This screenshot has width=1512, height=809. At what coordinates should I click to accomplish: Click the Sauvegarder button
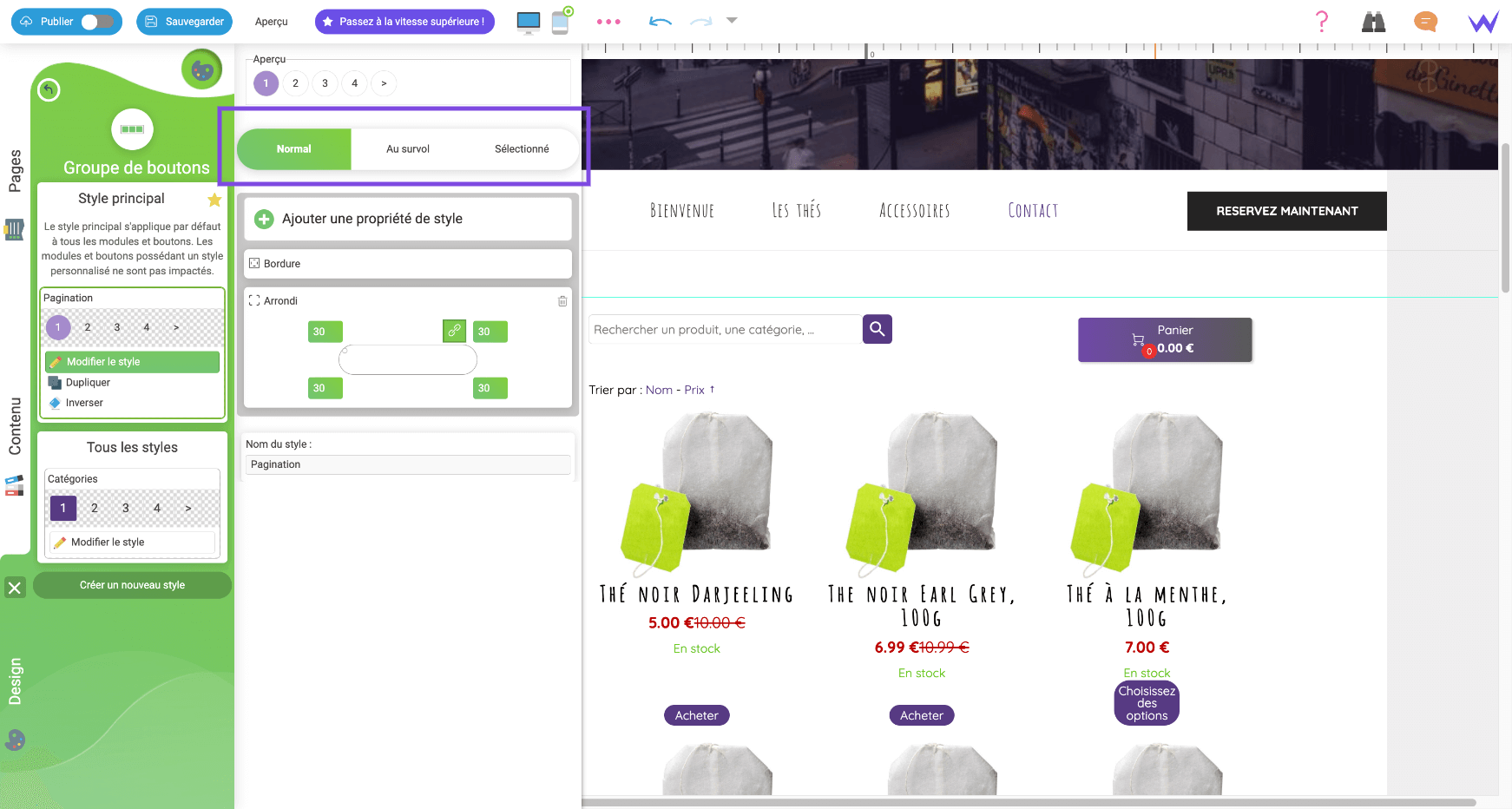(x=184, y=22)
